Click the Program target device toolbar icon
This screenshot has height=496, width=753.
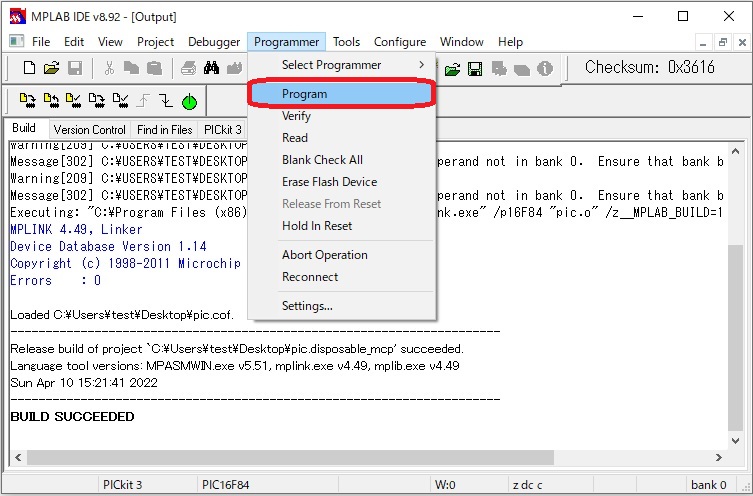click(27, 101)
